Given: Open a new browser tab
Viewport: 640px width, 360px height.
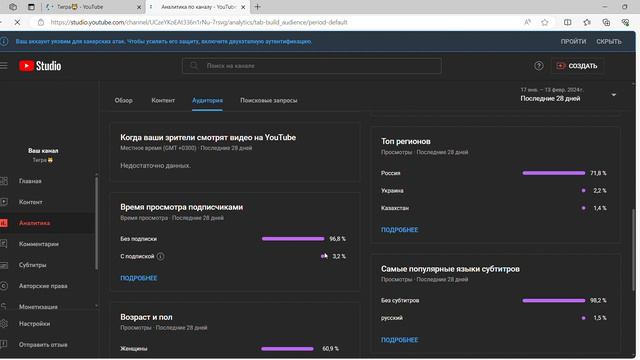Looking at the screenshot, I should (x=258, y=7).
